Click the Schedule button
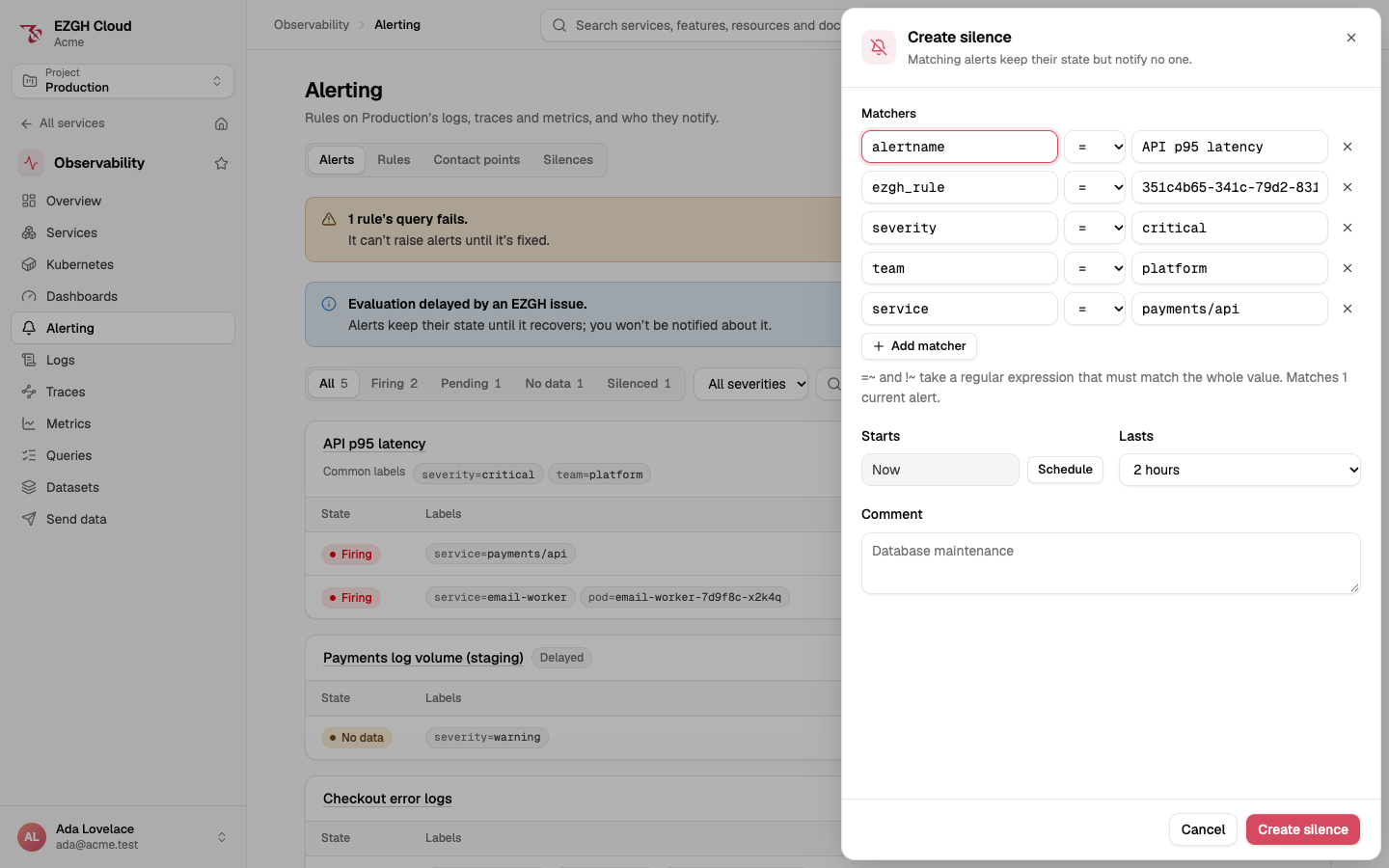The image size is (1389, 868). click(1065, 470)
